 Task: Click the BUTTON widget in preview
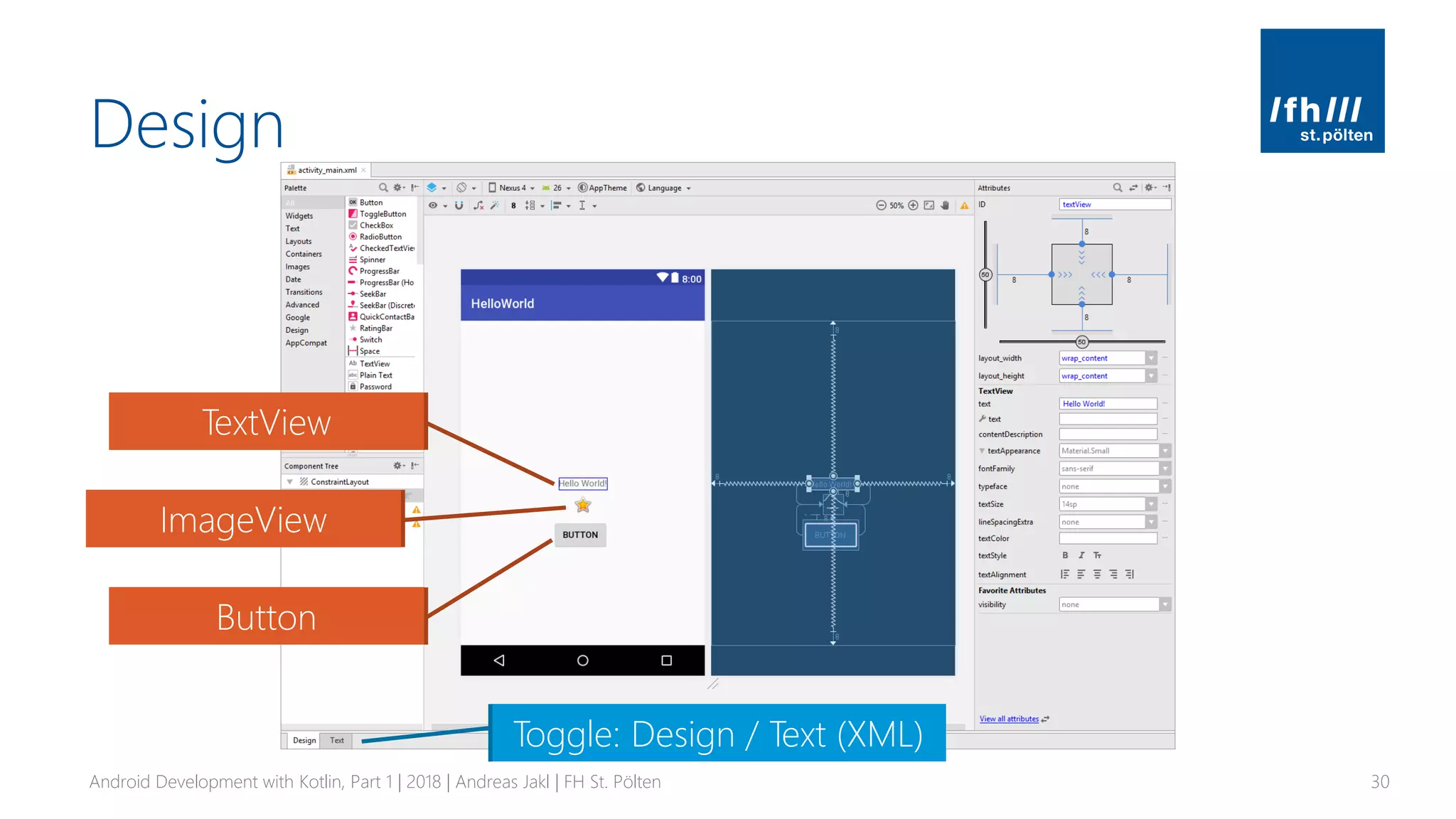pyautogui.click(x=580, y=535)
